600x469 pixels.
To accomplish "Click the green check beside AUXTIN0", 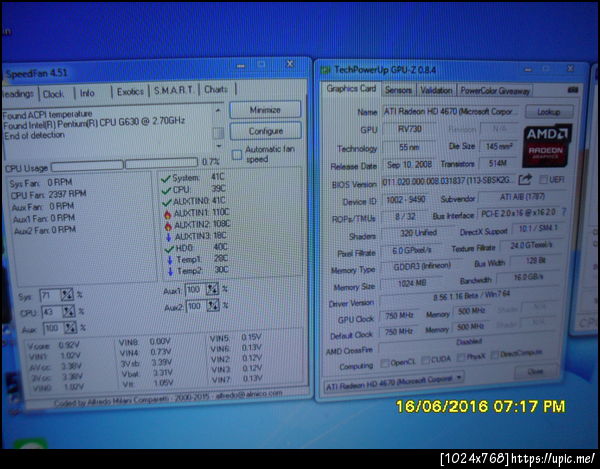I will click(166, 202).
